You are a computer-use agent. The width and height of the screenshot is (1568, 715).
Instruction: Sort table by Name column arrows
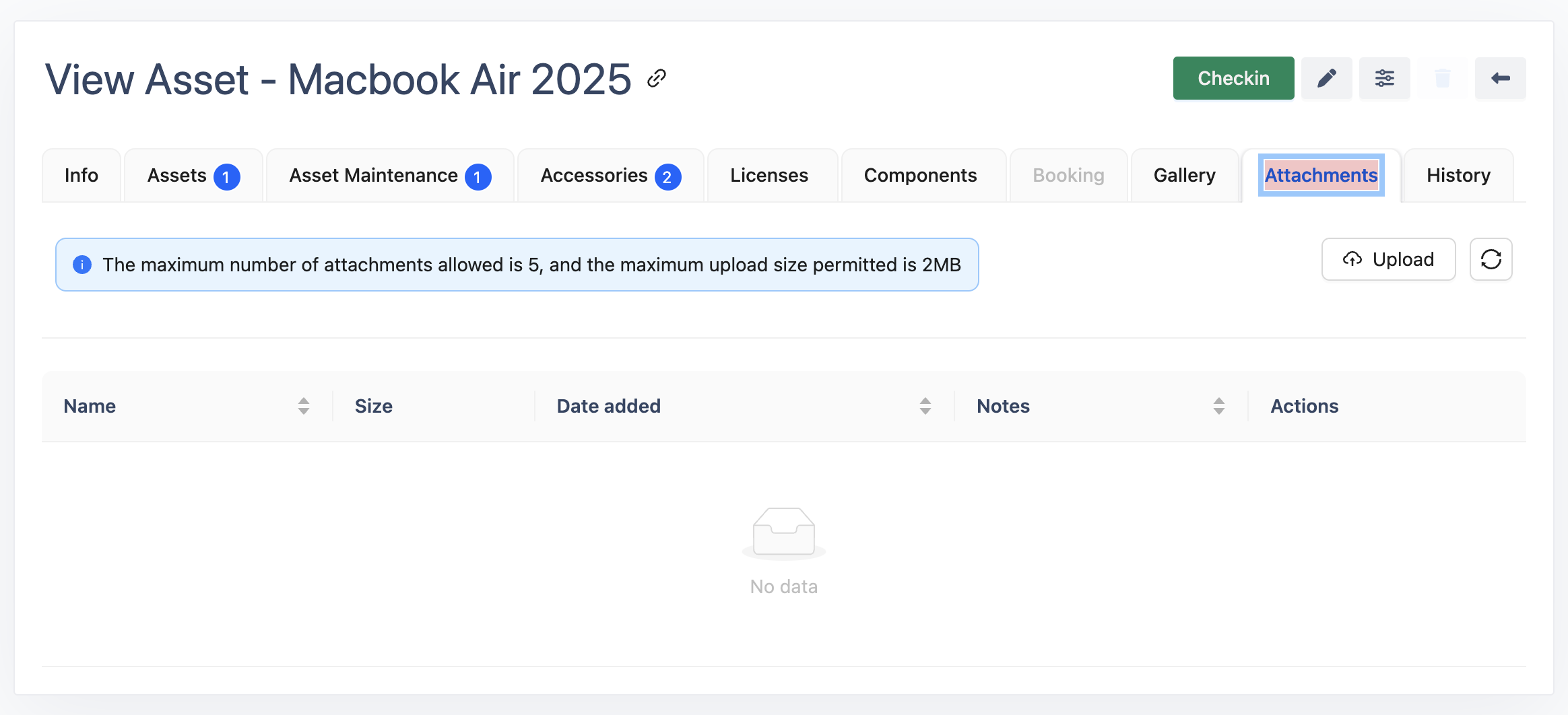pyautogui.click(x=304, y=406)
